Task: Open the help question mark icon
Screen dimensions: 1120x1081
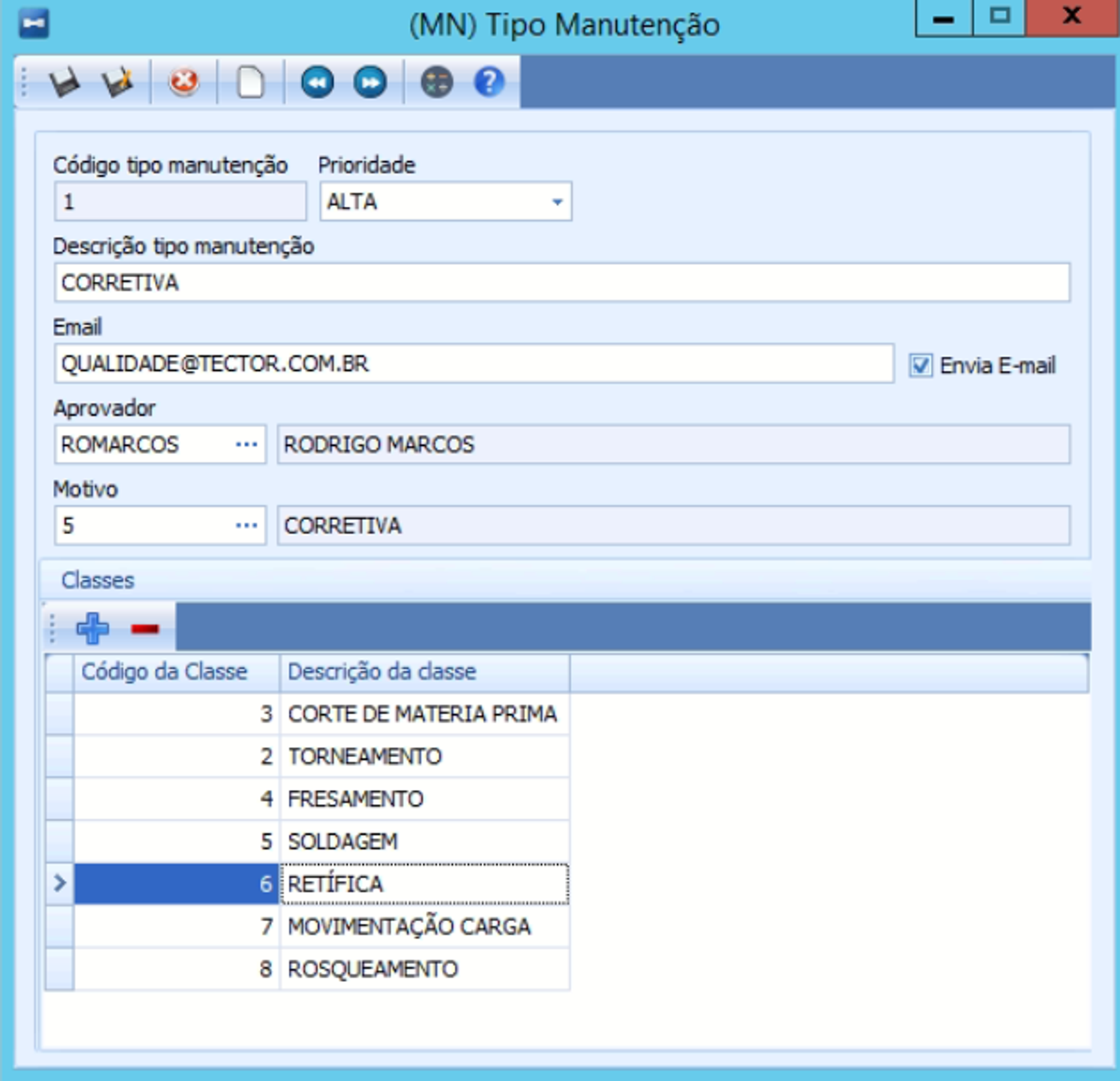Action: [x=489, y=82]
